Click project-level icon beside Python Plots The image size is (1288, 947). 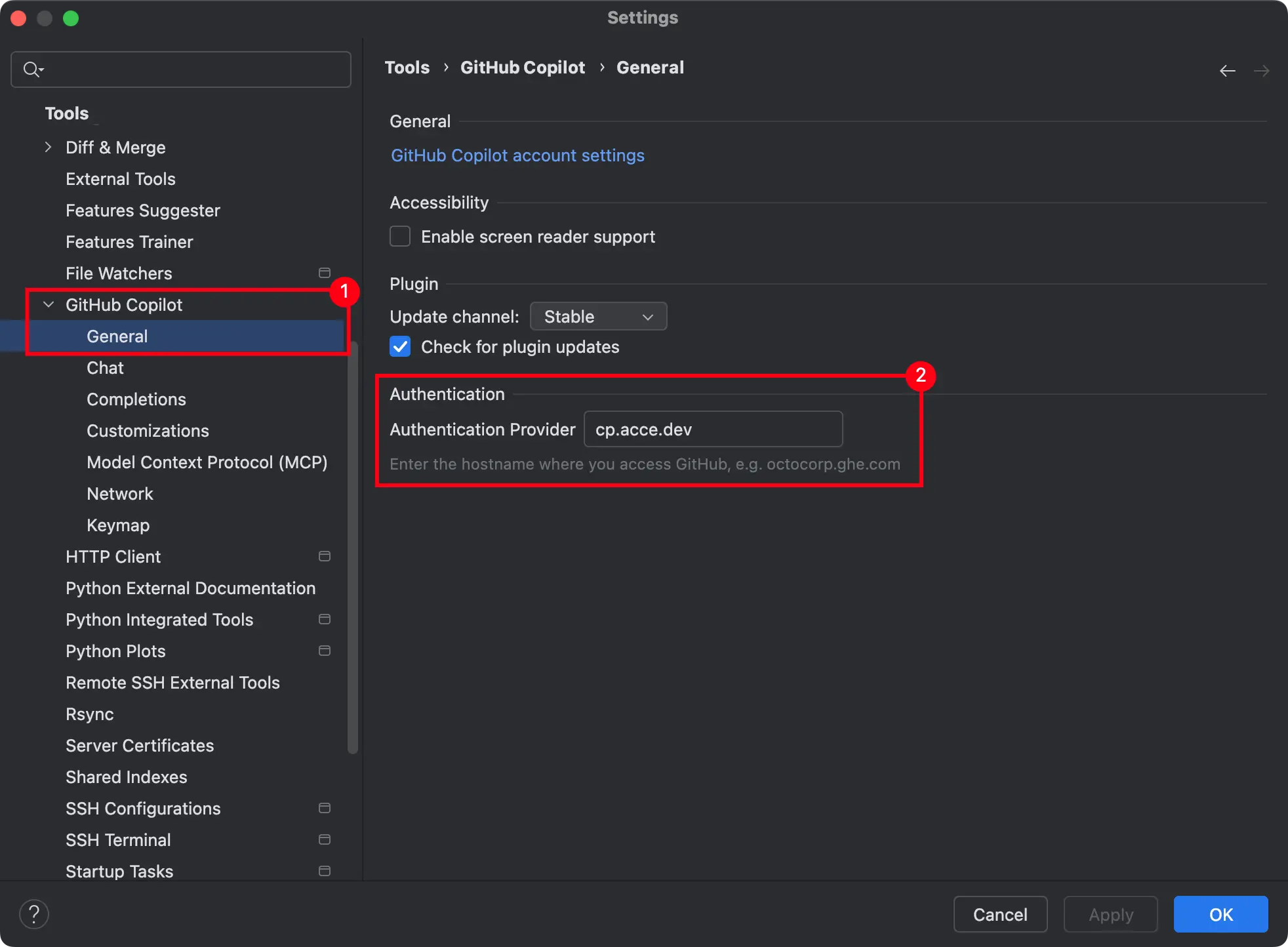coord(324,651)
